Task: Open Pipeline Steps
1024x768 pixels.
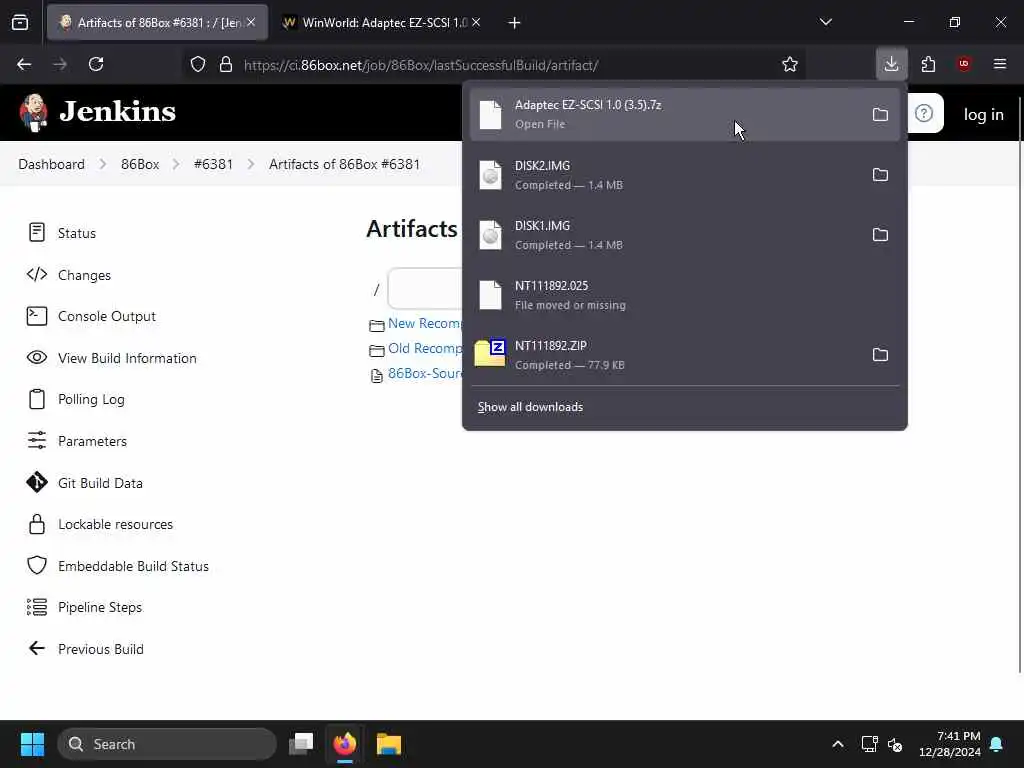Action: point(84,607)
